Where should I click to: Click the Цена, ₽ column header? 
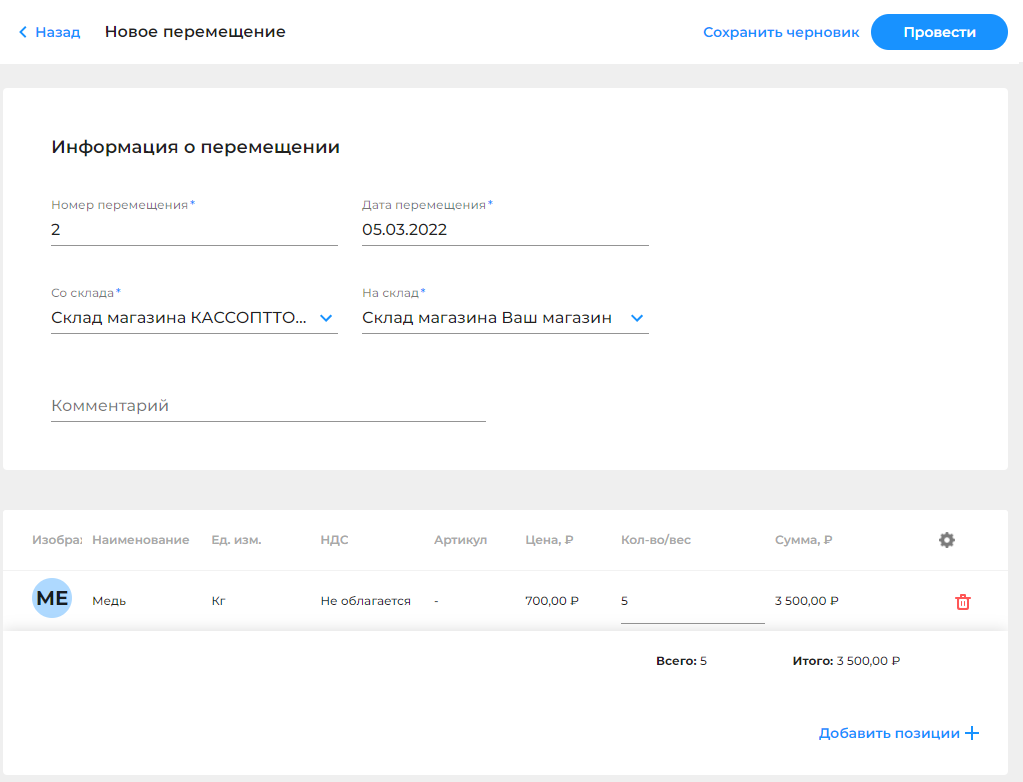(x=549, y=540)
